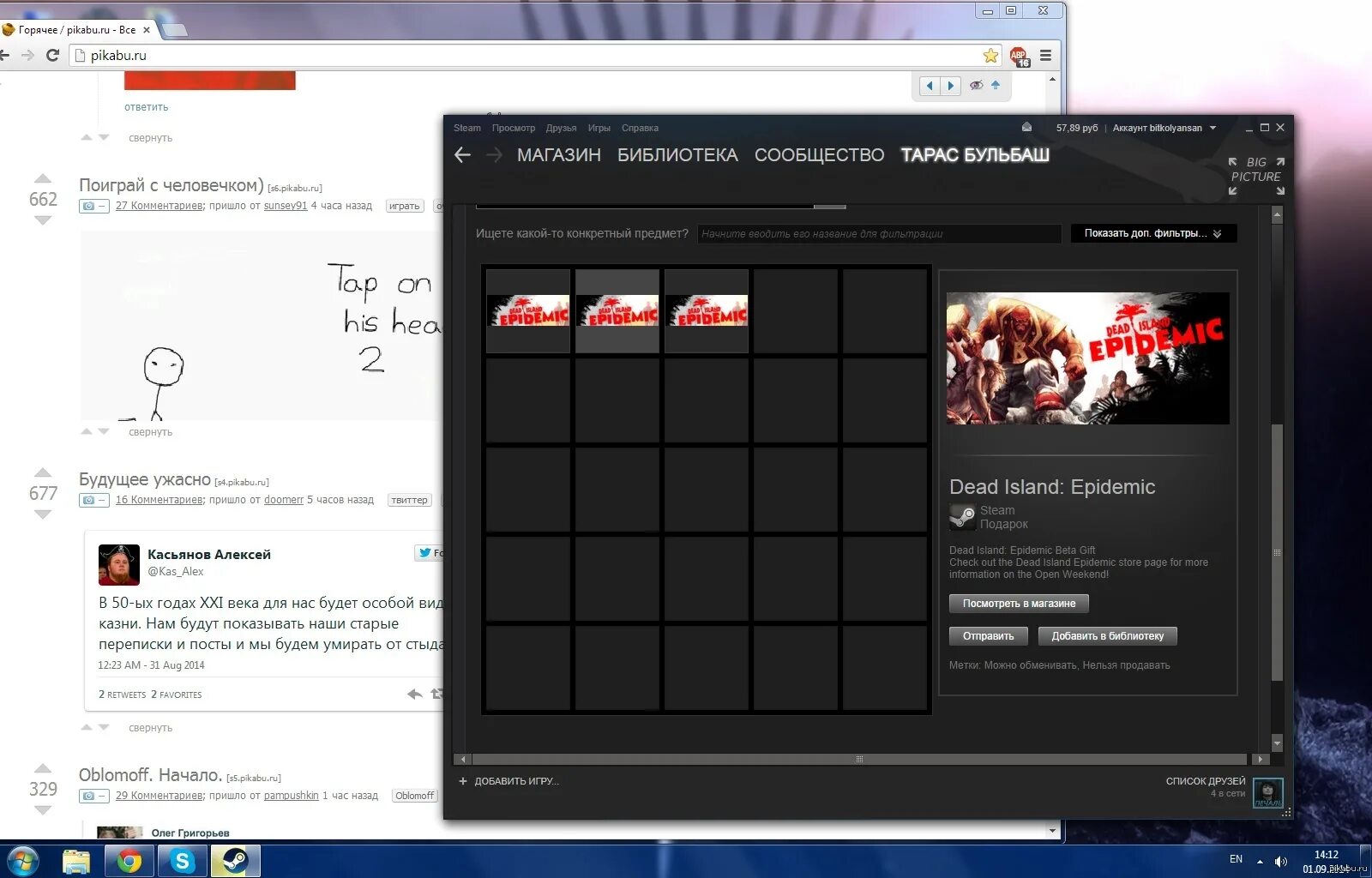The image size is (1372, 878).
Task: Upvote the post rated 662
Action: point(43,178)
